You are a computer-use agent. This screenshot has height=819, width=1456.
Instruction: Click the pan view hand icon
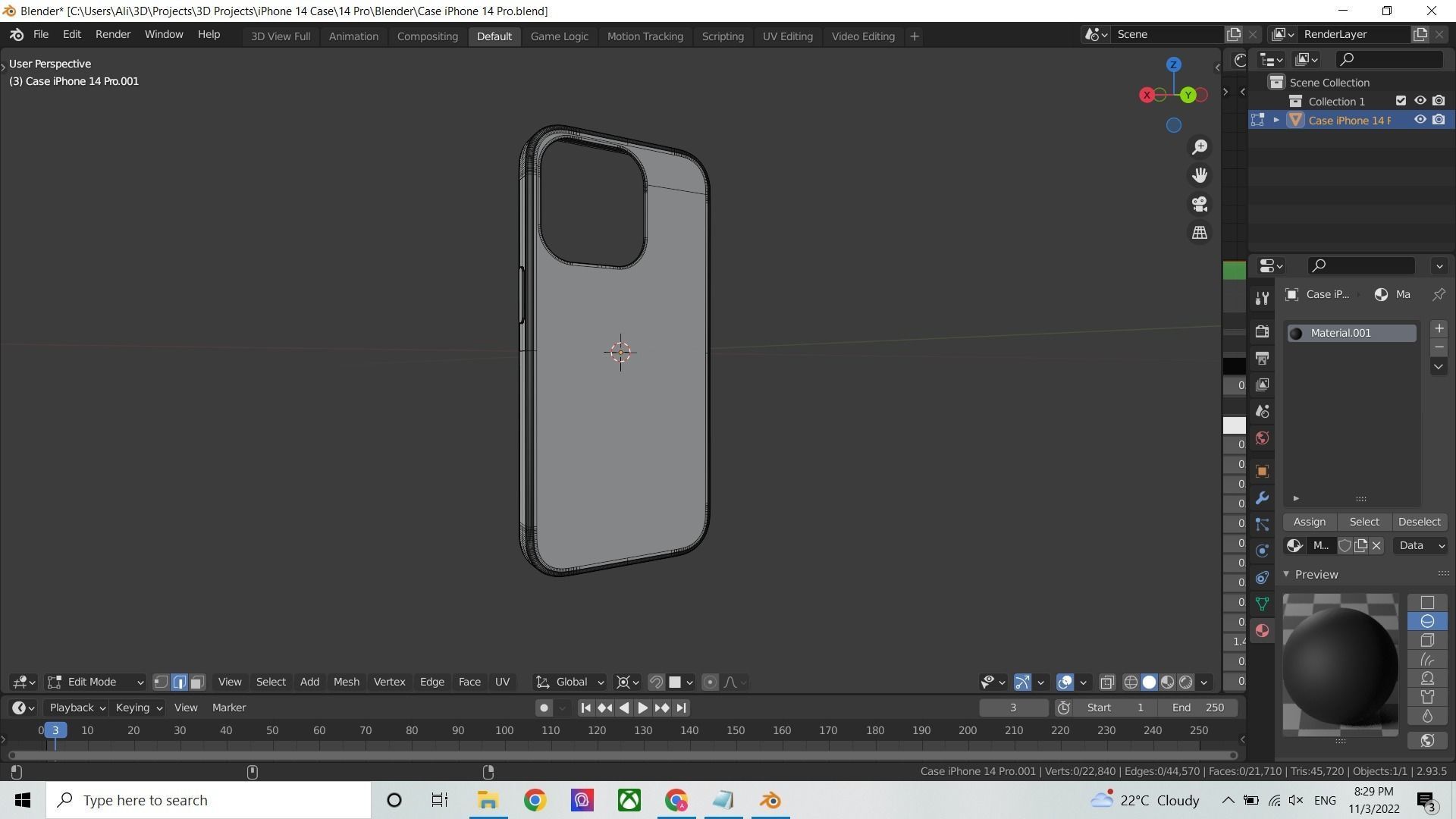(1200, 176)
